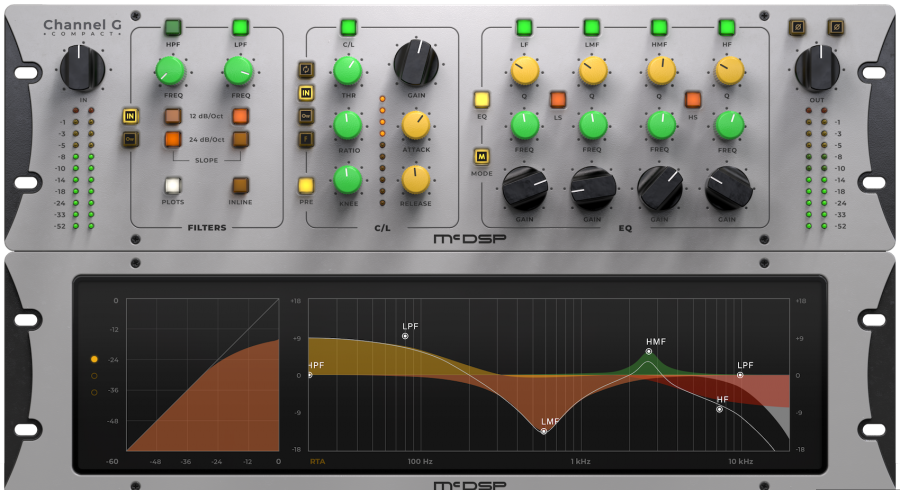Screen dimensions: 900x490
Task: Toggle the HMF band enable button
Action: click(x=660, y=27)
